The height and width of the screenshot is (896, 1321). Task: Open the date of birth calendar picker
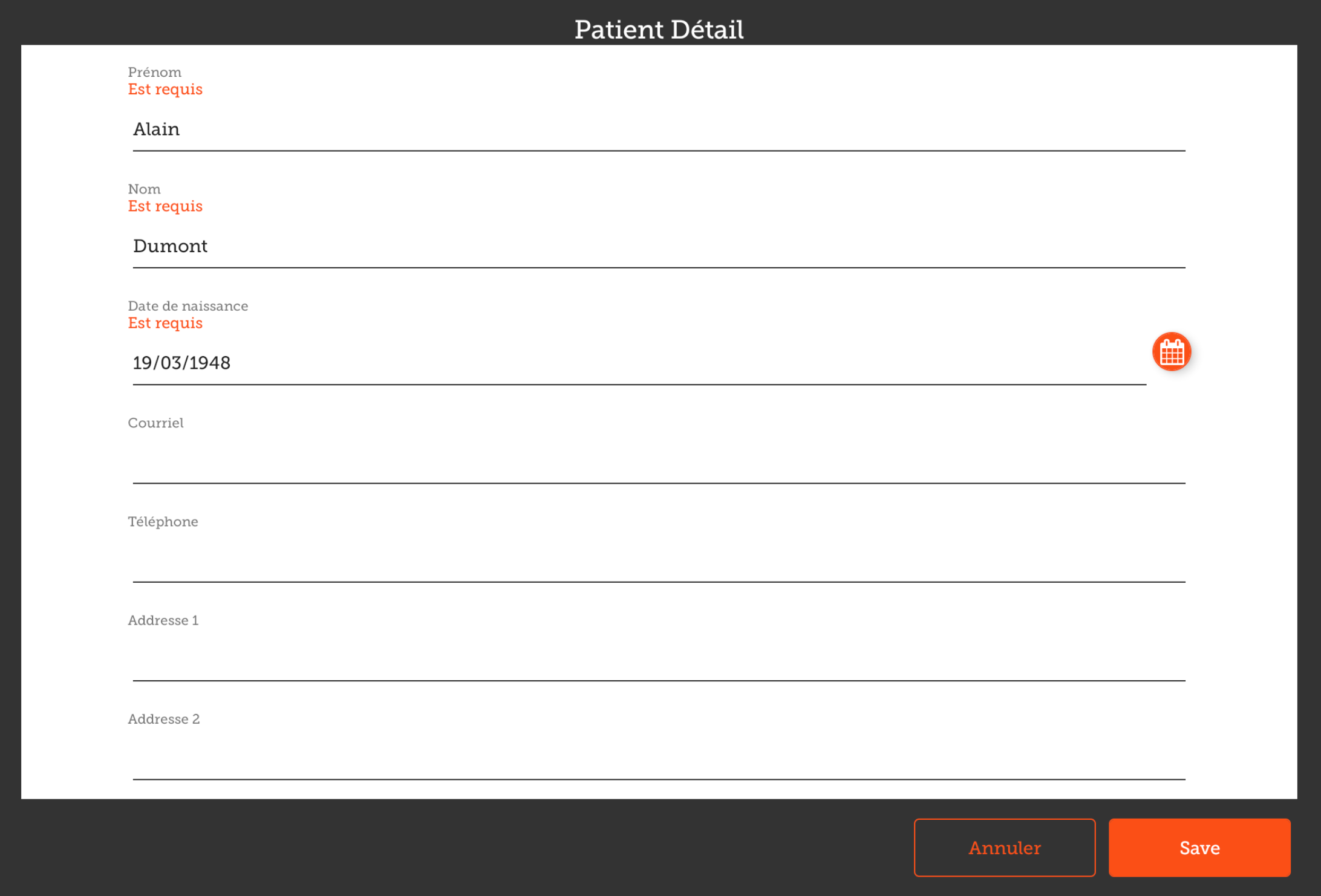1171,351
